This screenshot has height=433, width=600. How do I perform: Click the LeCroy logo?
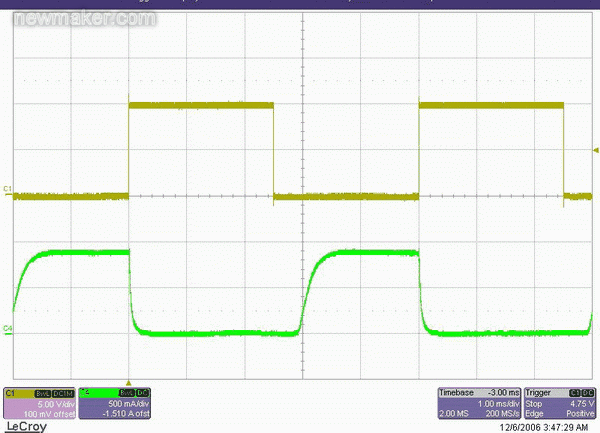[25, 425]
